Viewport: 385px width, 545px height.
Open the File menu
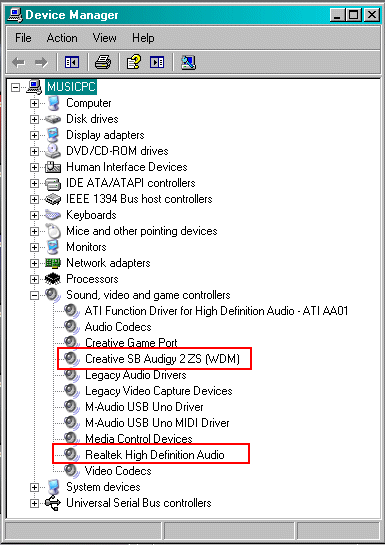point(23,38)
